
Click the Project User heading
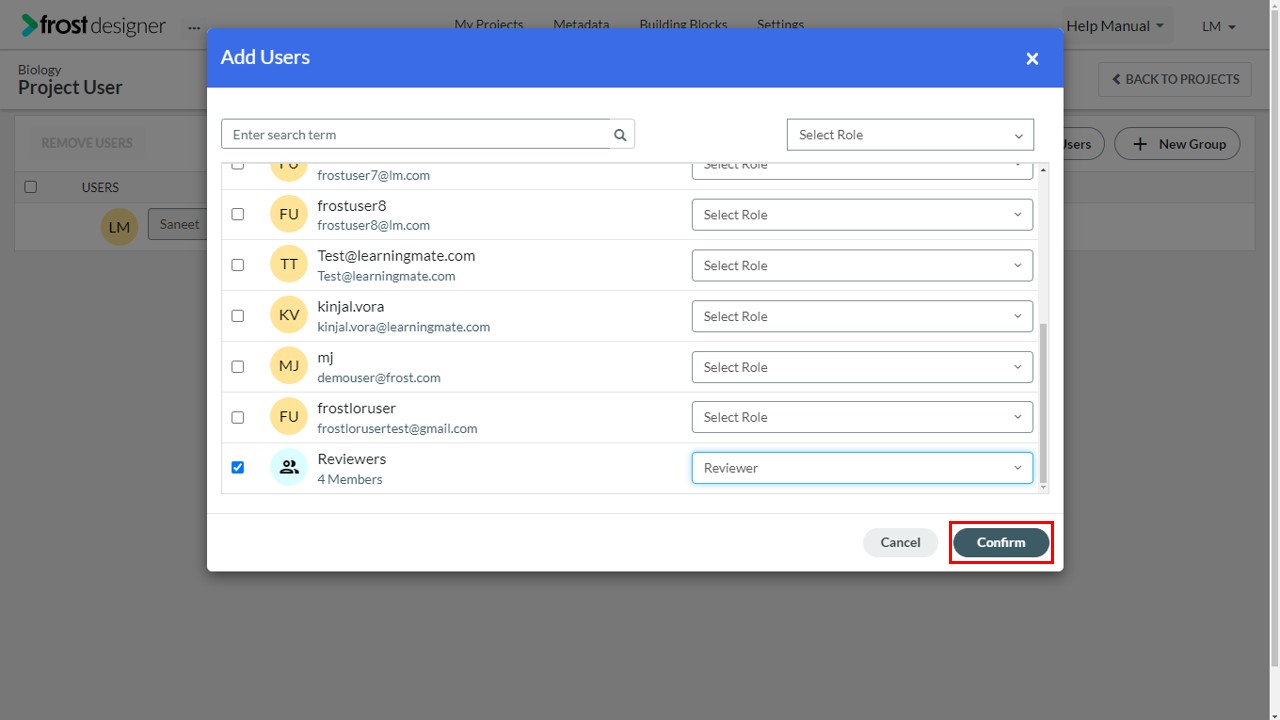click(70, 88)
